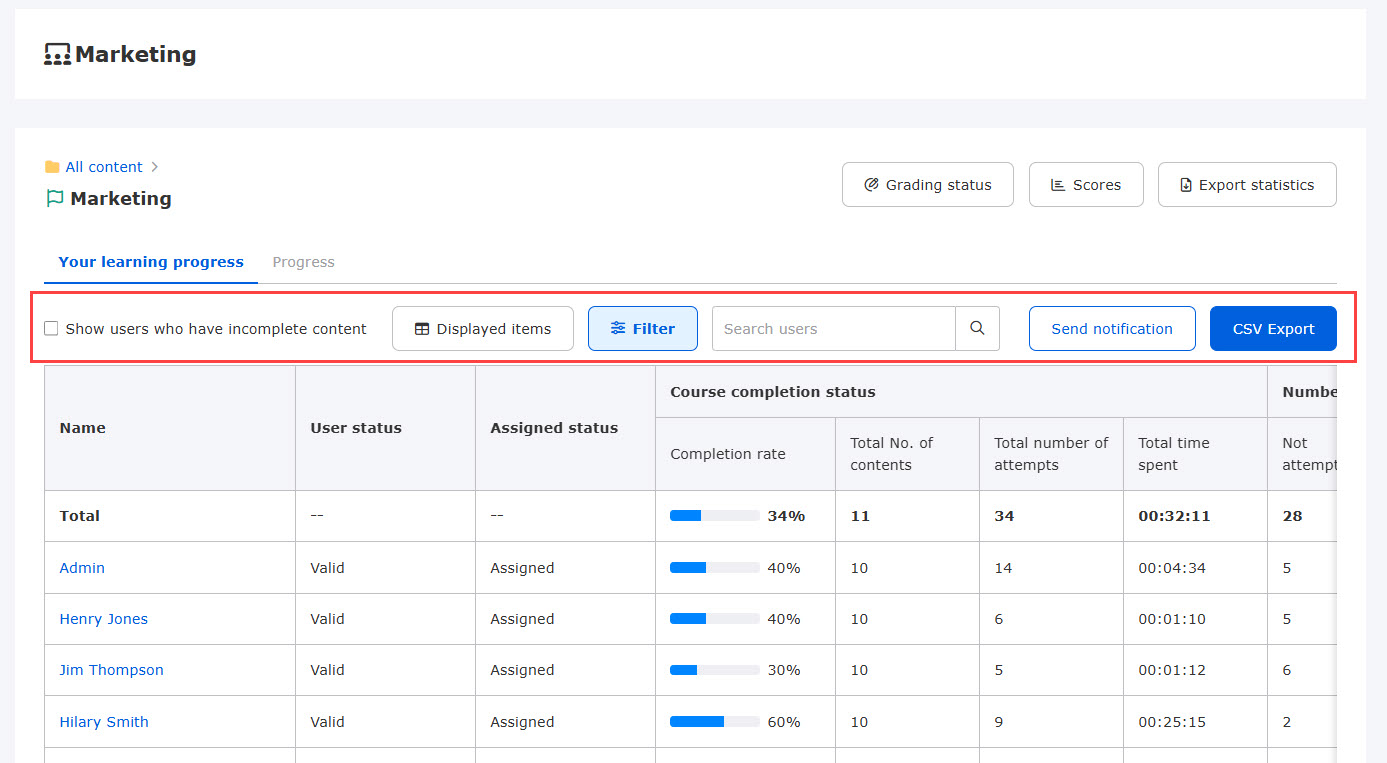Click Total number of attempts header
This screenshot has height=763, width=1387.
(1051, 454)
